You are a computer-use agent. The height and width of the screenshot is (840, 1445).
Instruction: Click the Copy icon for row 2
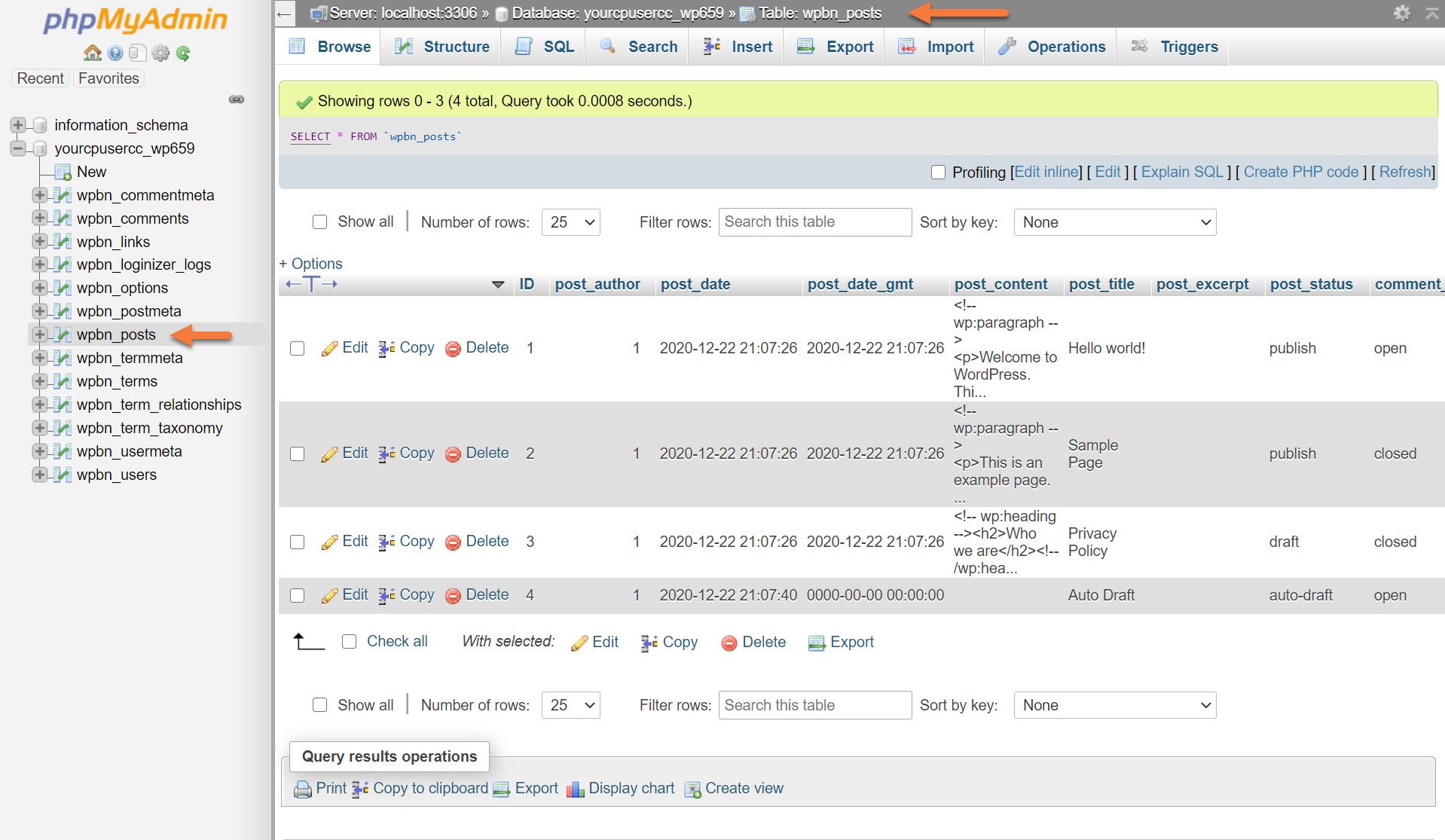[x=386, y=454]
